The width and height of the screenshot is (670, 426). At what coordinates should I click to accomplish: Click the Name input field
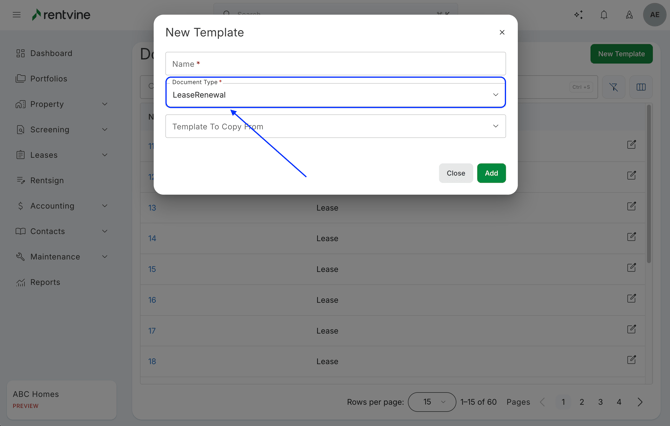(335, 64)
